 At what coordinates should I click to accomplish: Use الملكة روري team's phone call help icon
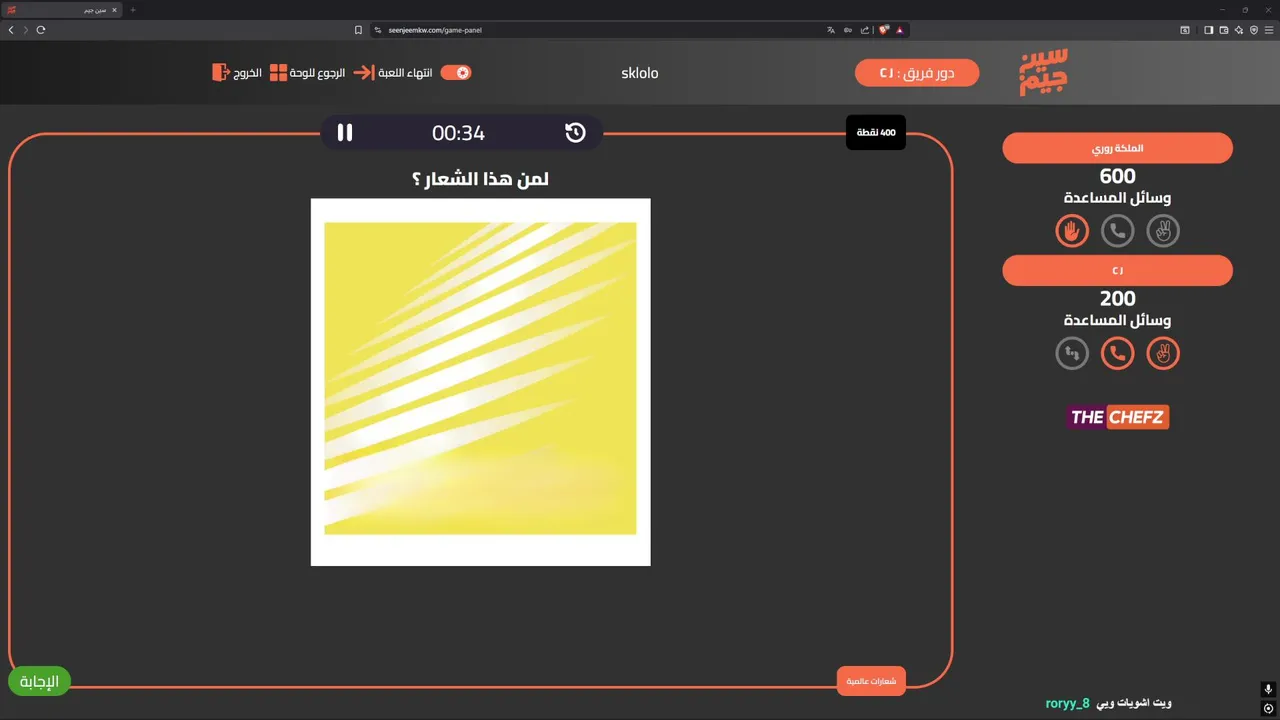[1117, 231]
